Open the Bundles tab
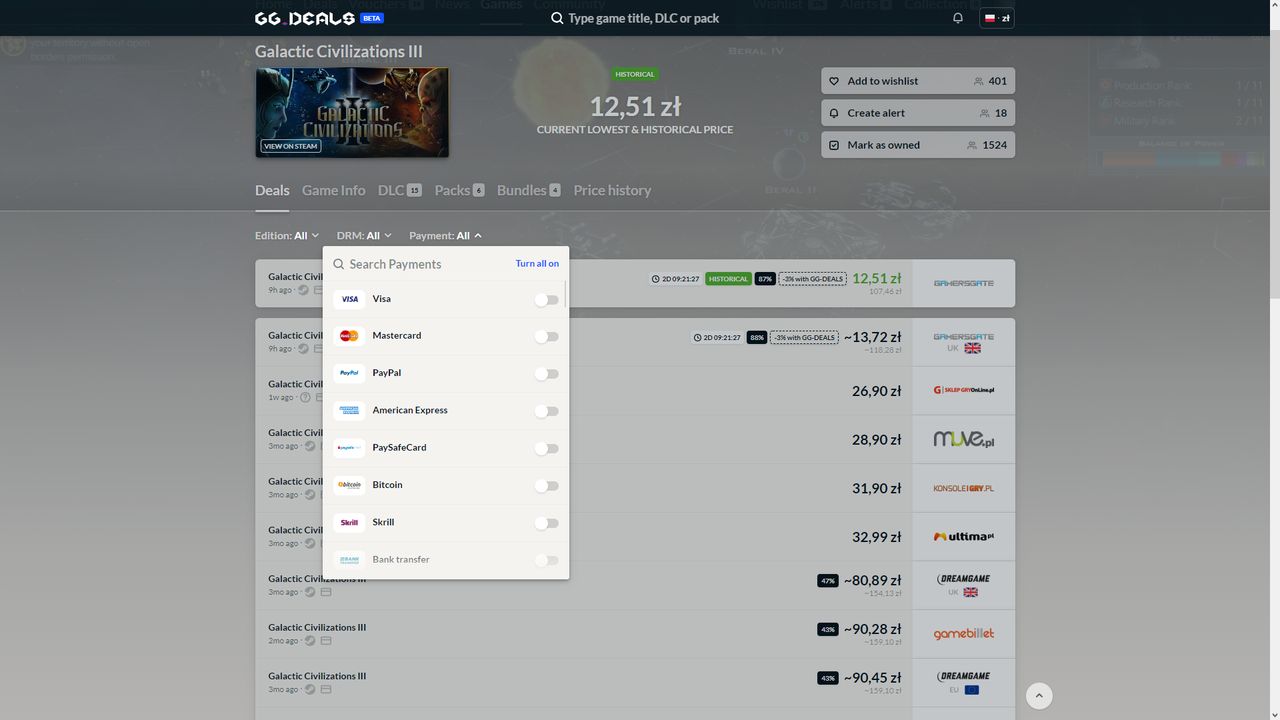 [x=529, y=190]
